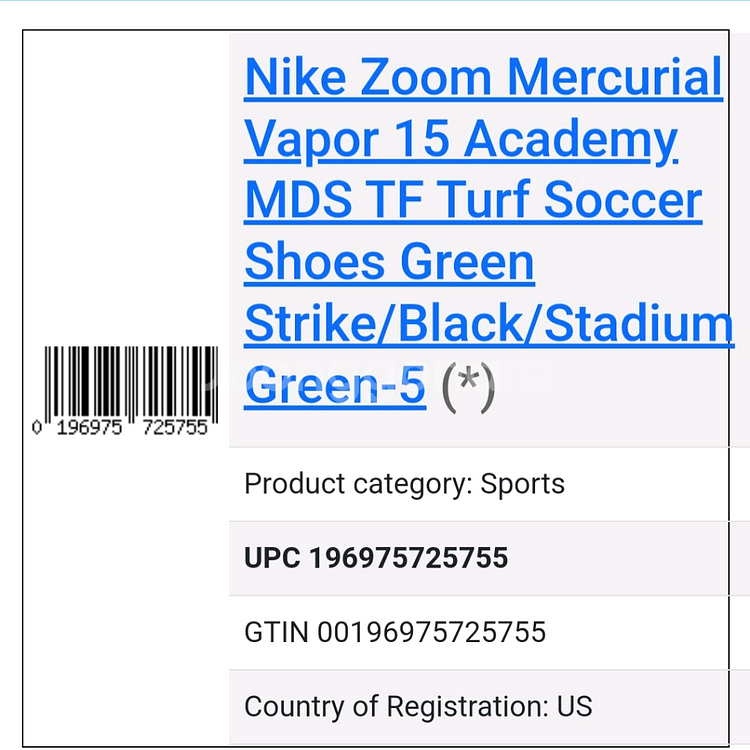The height and width of the screenshot is (750, 750).
Task: Click the (*) asterisk after the title
Action: (x=468, y=387)
